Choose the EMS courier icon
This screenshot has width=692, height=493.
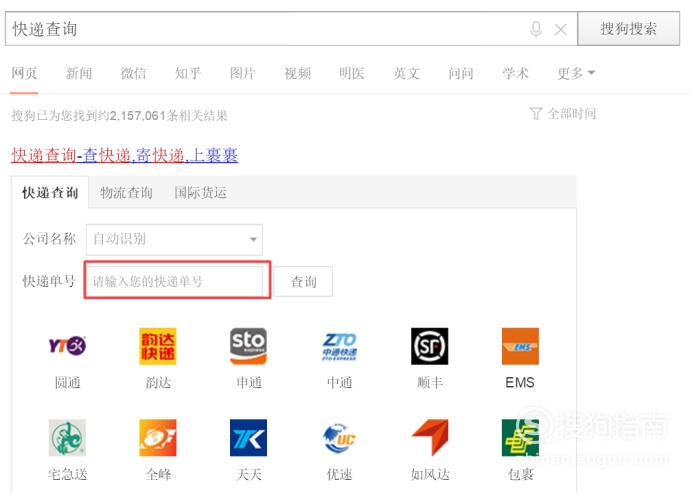520,346
